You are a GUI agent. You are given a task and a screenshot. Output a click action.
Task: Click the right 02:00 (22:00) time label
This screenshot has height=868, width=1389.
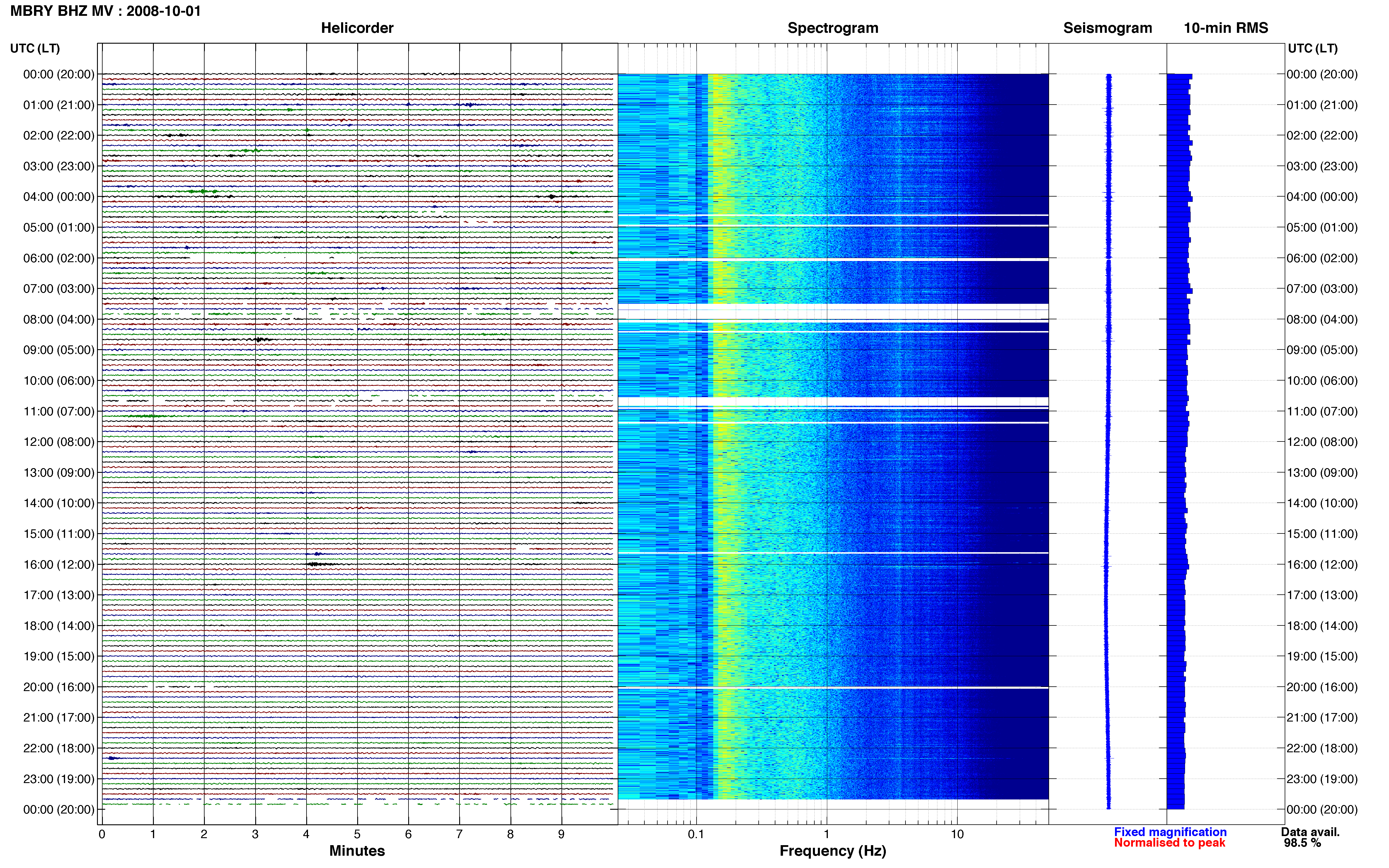coord(1322,135)
